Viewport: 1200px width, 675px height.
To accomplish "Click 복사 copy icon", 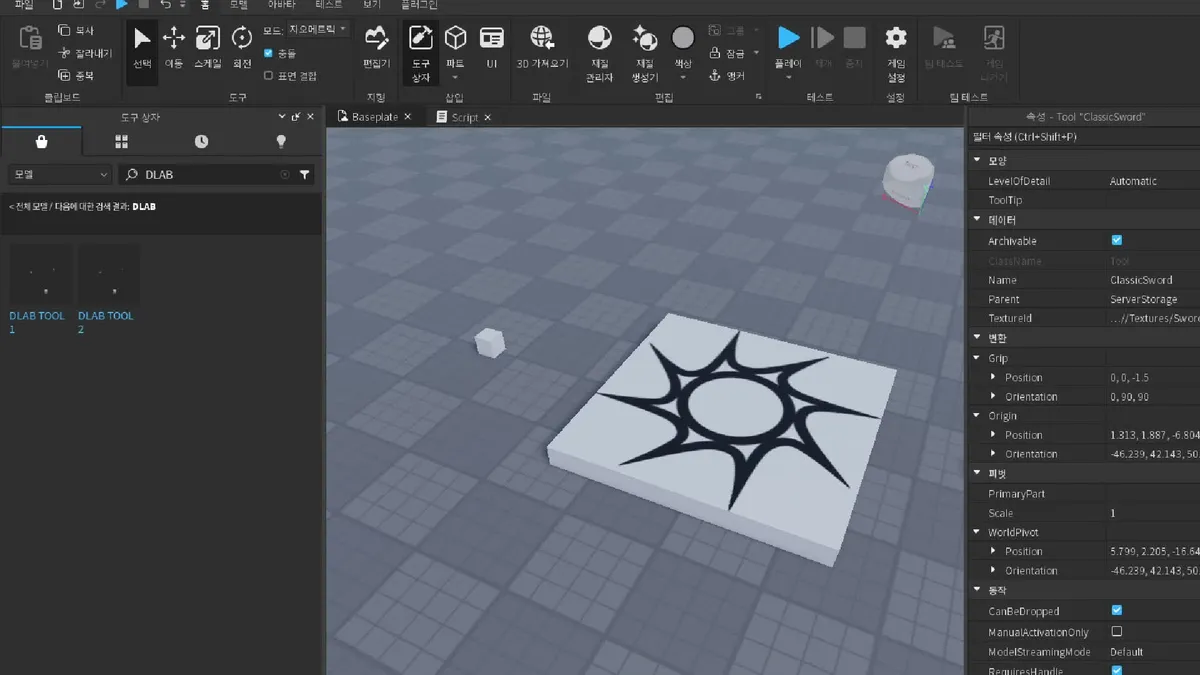I will [65, 31].
